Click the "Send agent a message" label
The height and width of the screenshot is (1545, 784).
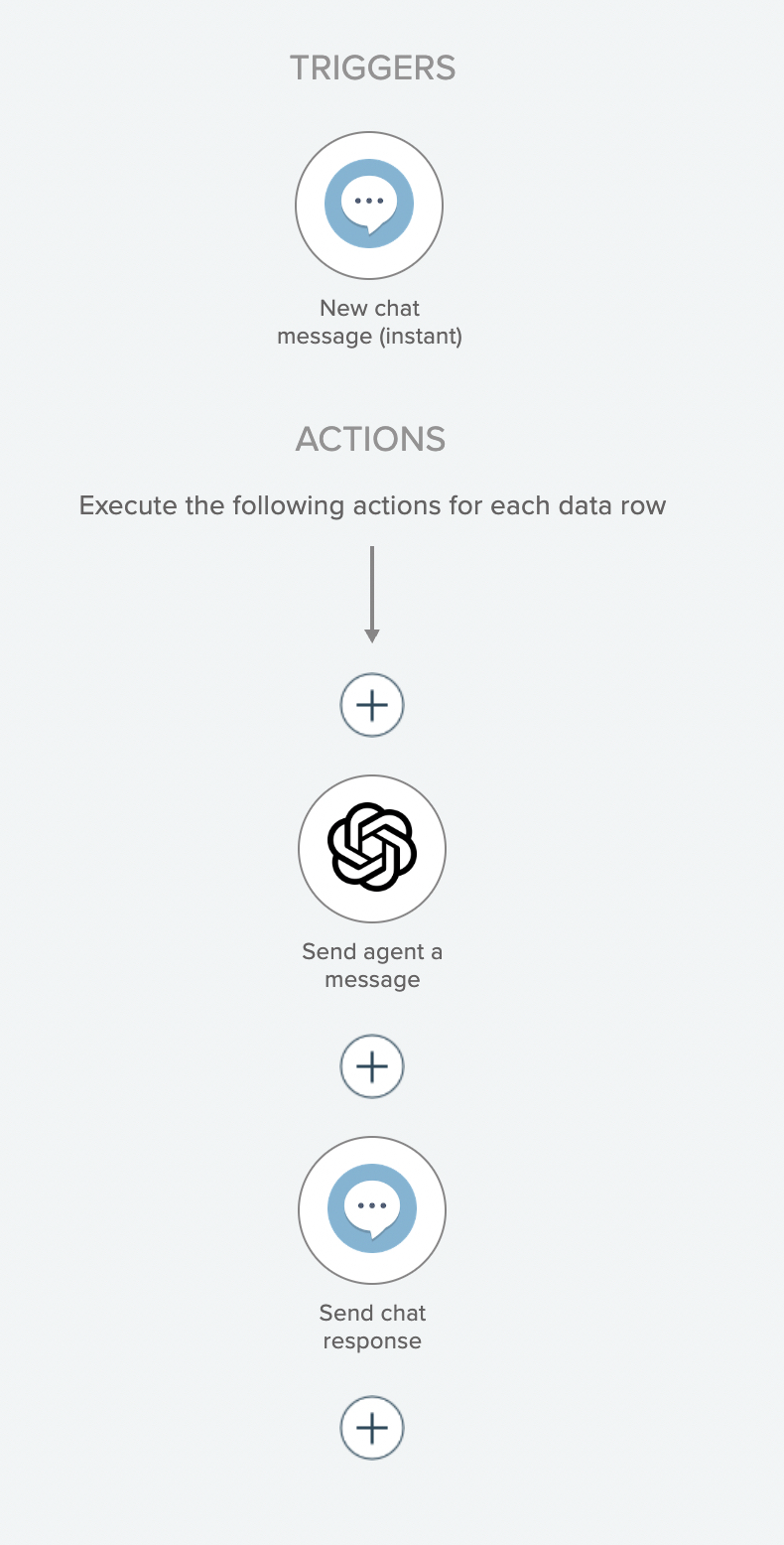coord(372,965)
